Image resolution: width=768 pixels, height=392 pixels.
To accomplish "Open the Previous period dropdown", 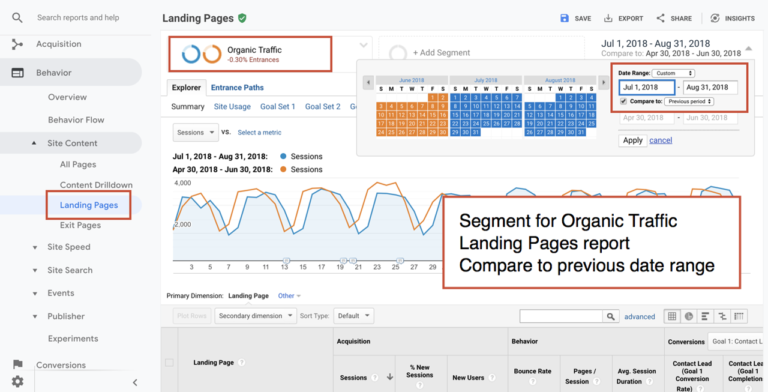I will coord(689,101).
